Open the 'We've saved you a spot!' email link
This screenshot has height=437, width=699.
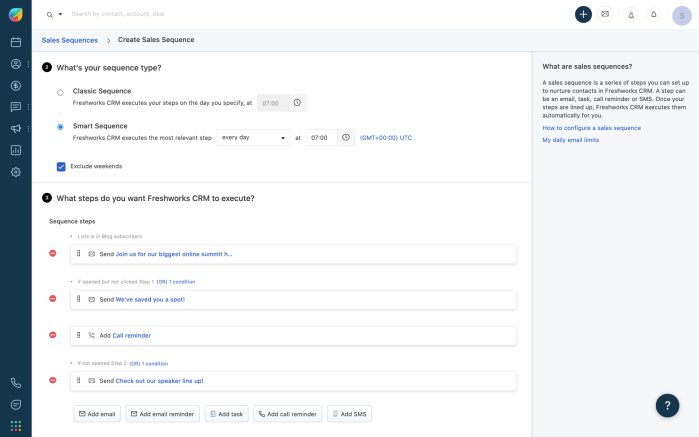point(150,300)
